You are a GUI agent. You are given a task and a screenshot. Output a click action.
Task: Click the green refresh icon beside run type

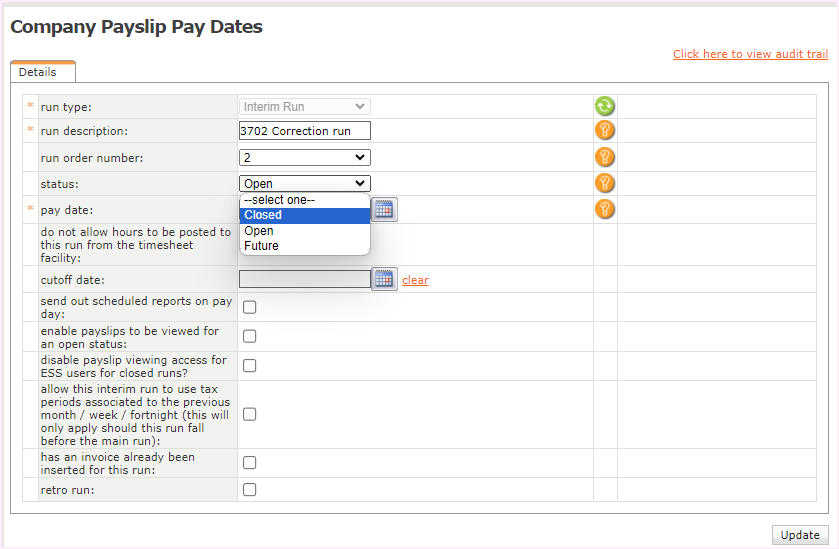click(x=604, y=106)
